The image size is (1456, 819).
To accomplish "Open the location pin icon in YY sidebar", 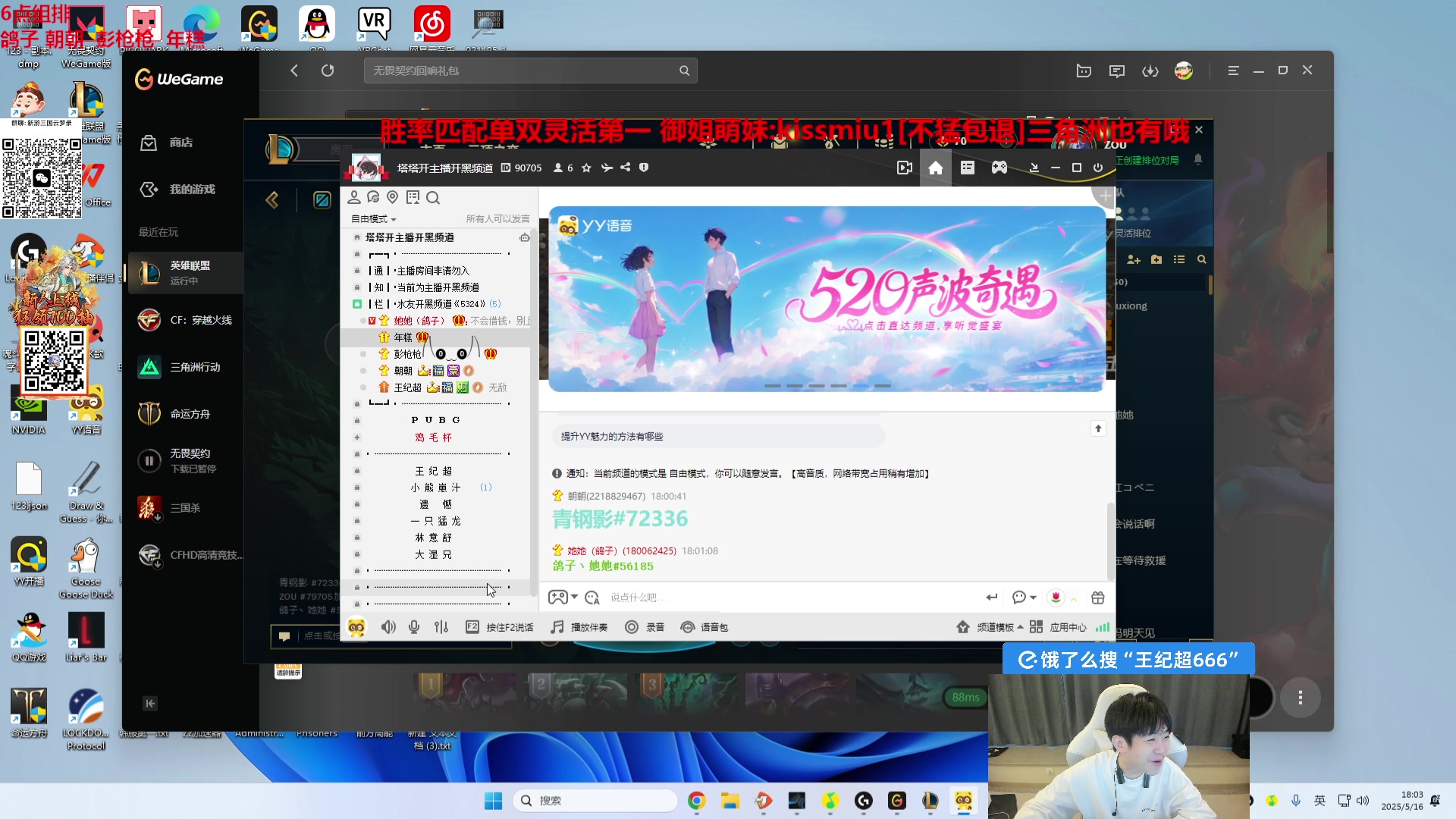I will pyautogui.click(x=392, y=197).
